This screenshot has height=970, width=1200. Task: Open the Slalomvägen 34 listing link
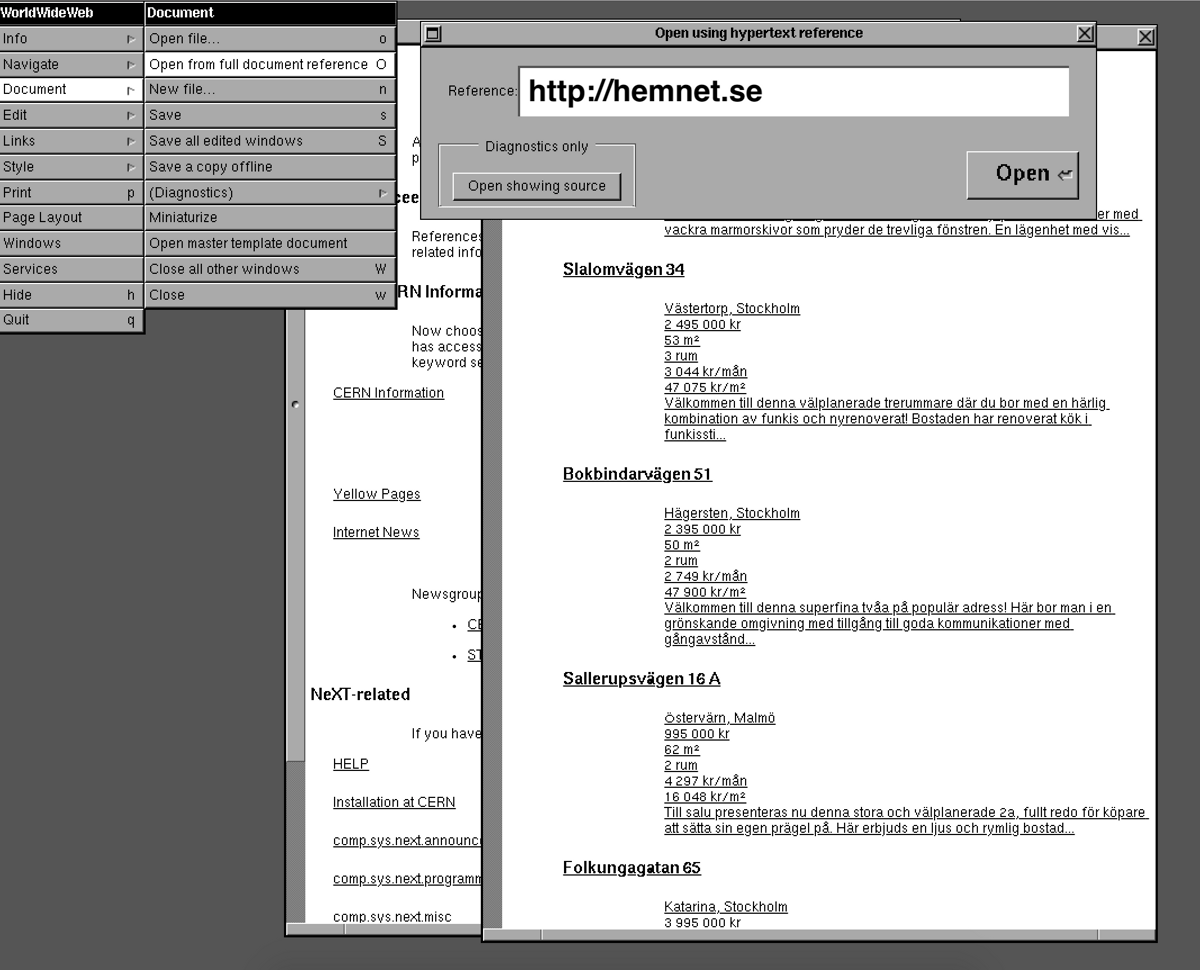pos(623,270)
